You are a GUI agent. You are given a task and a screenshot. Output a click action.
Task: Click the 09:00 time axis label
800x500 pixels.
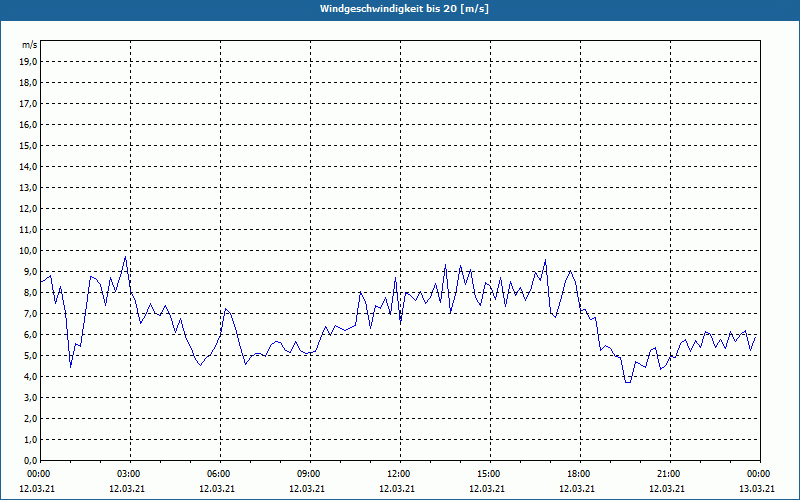coord(310,474)
